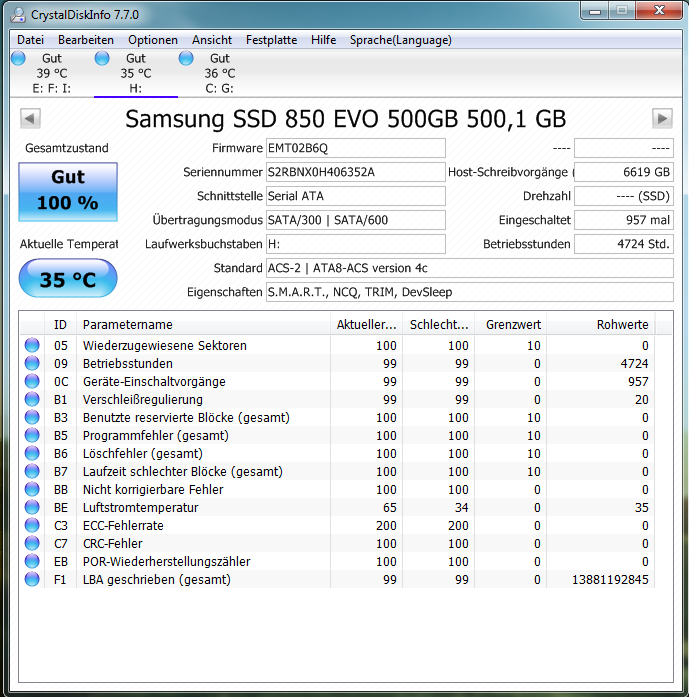Screen dimensions: 689x697
Task: Click Betriebsstunden value 4724 Std.
Action: pos(624,244)
